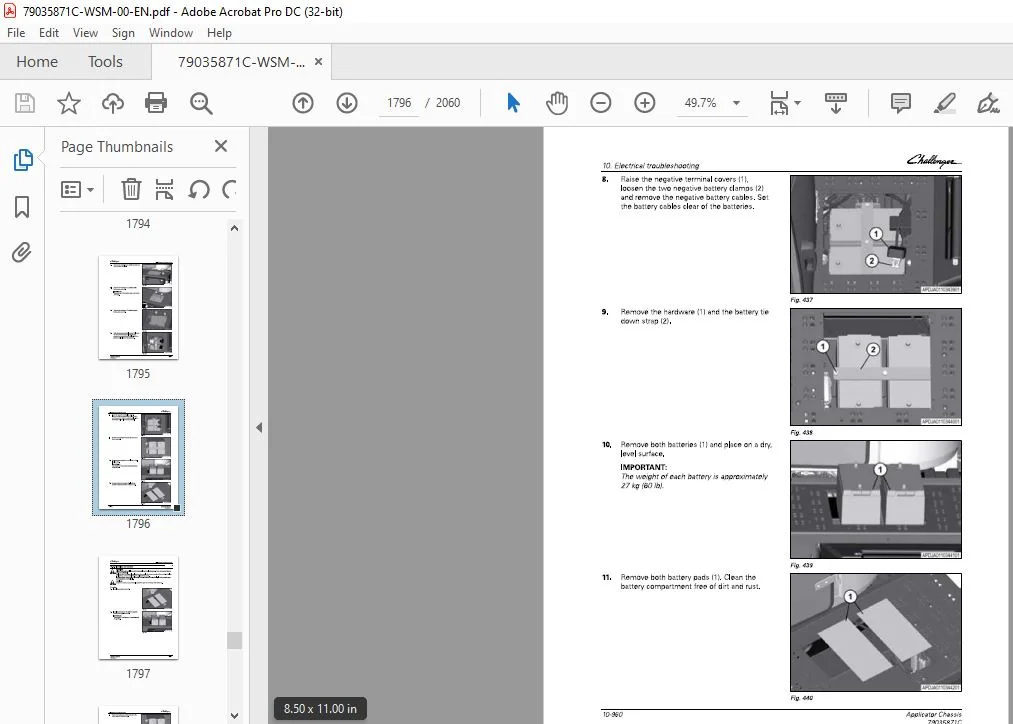Print the document
Screen dimensions: 1013x724
(x=156, y=103)
